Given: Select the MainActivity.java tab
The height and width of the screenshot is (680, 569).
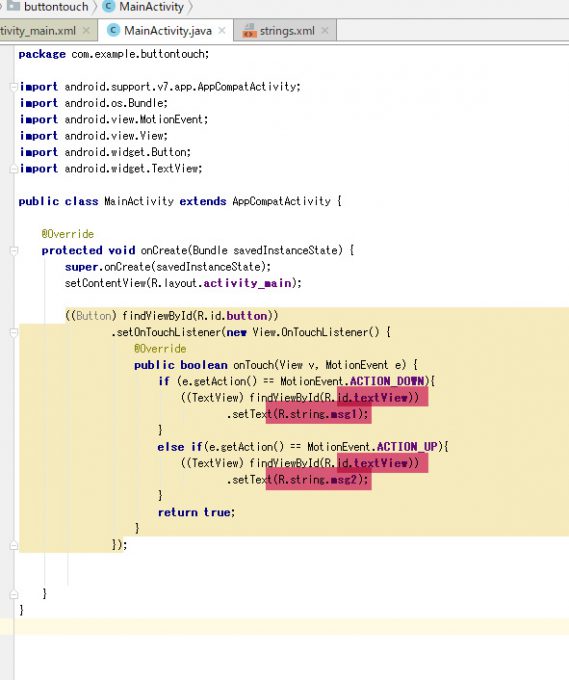Looking at the screenshot, I should [167, 30].
